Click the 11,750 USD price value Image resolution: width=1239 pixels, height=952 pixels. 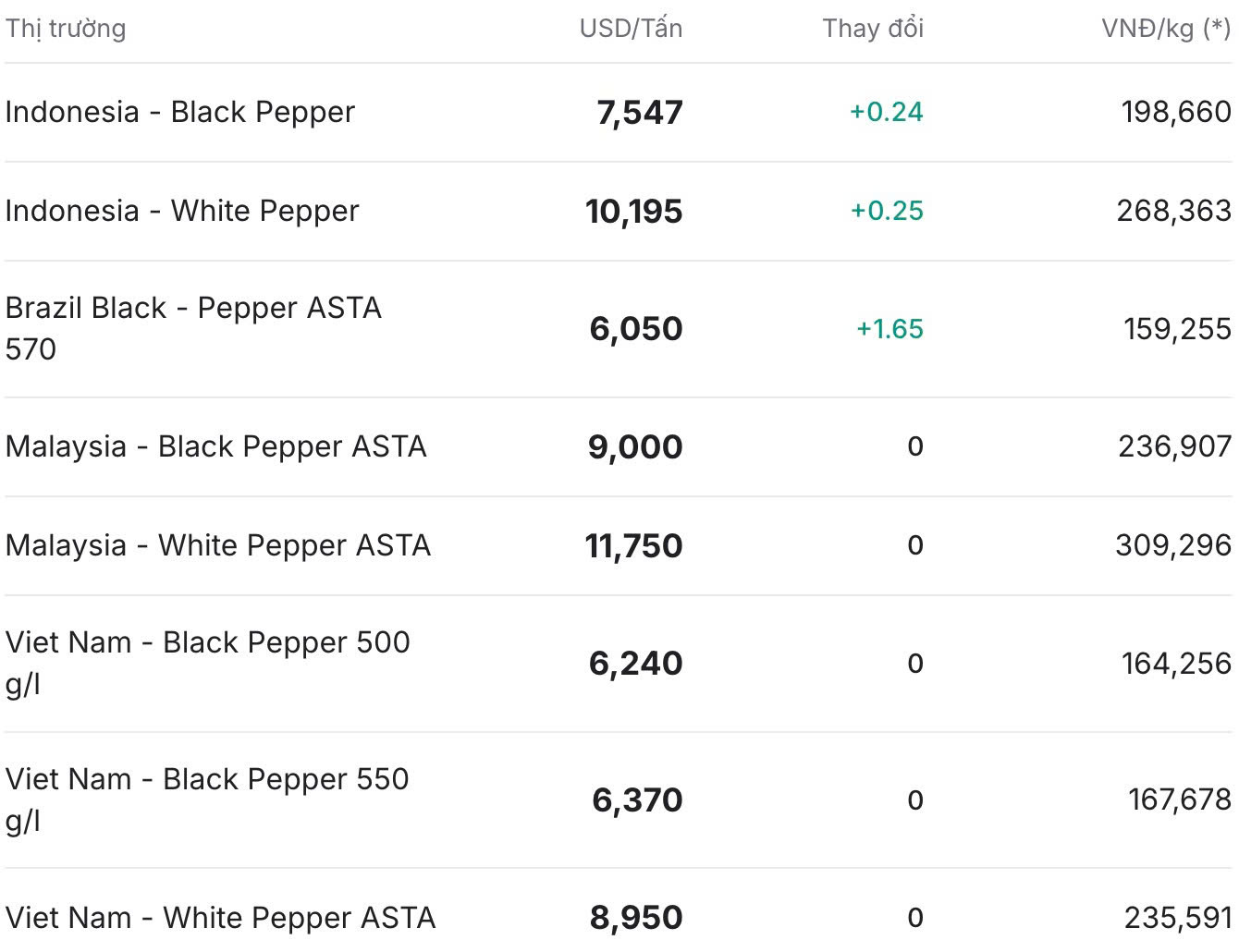[634, 546]
